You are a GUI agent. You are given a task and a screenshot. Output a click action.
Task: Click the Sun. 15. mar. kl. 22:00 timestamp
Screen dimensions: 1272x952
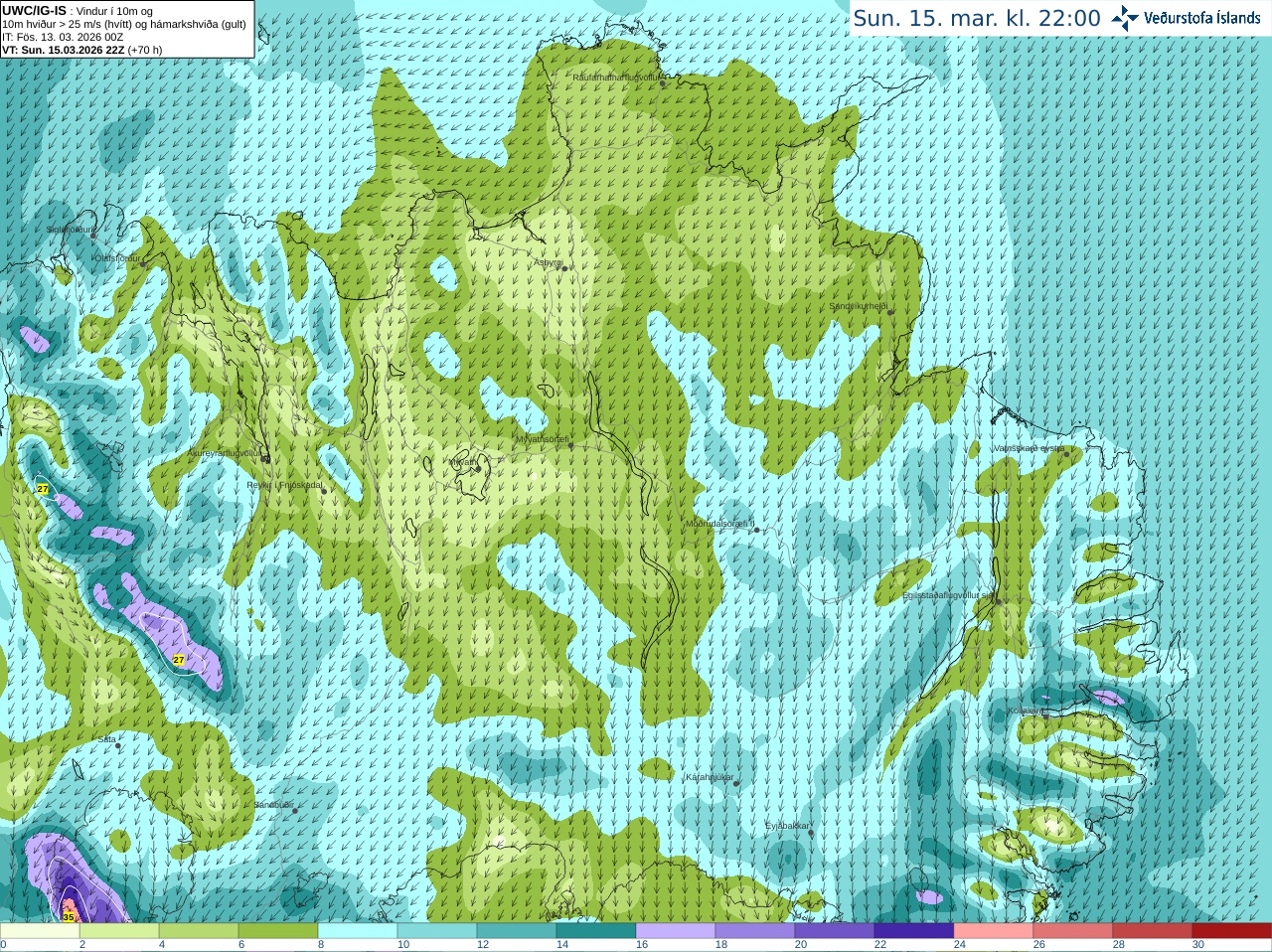(977, 18)
